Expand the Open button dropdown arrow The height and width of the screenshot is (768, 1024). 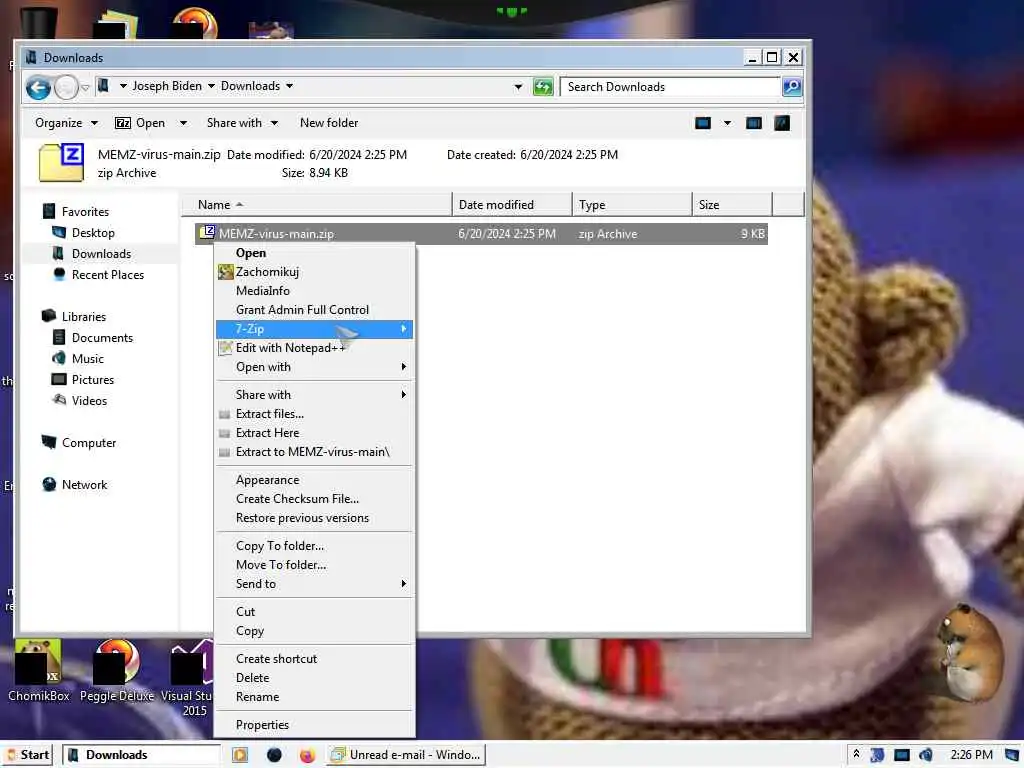pos(184,123)
